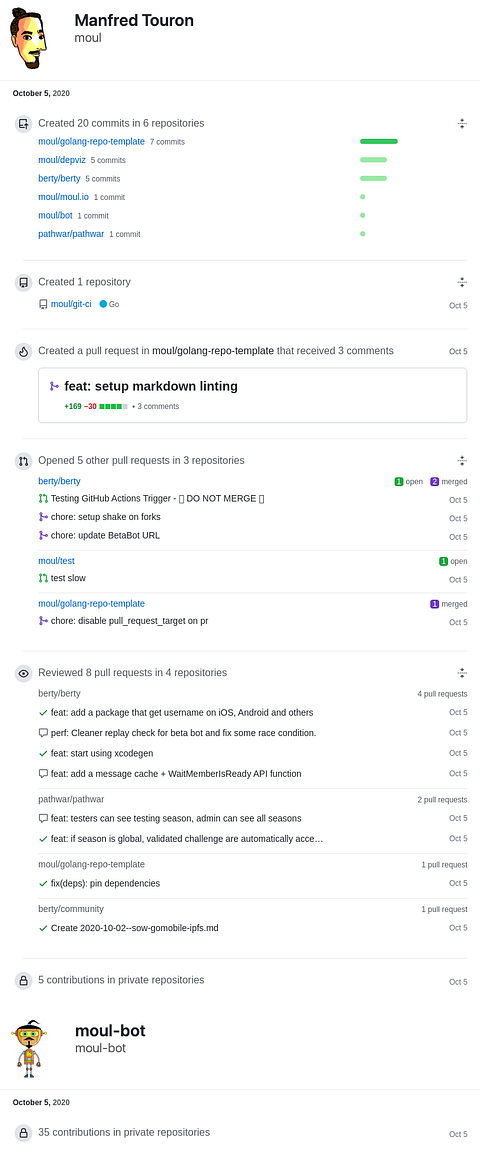
Task: Click the repository icon beside Created 1 repository
Action: (24, 283)
